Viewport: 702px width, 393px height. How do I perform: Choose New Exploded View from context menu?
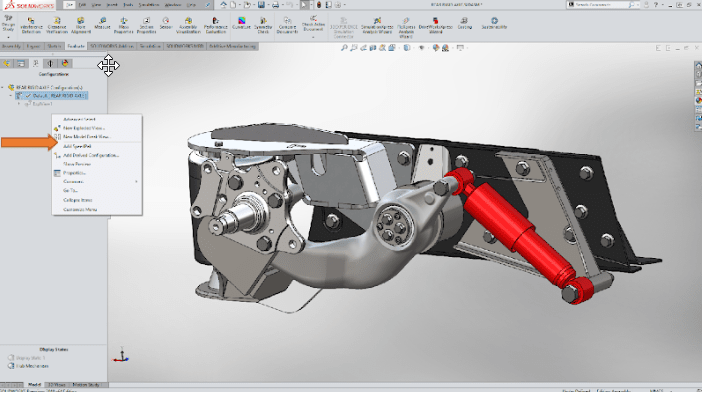pyautogui.click(x=84, y=128)
